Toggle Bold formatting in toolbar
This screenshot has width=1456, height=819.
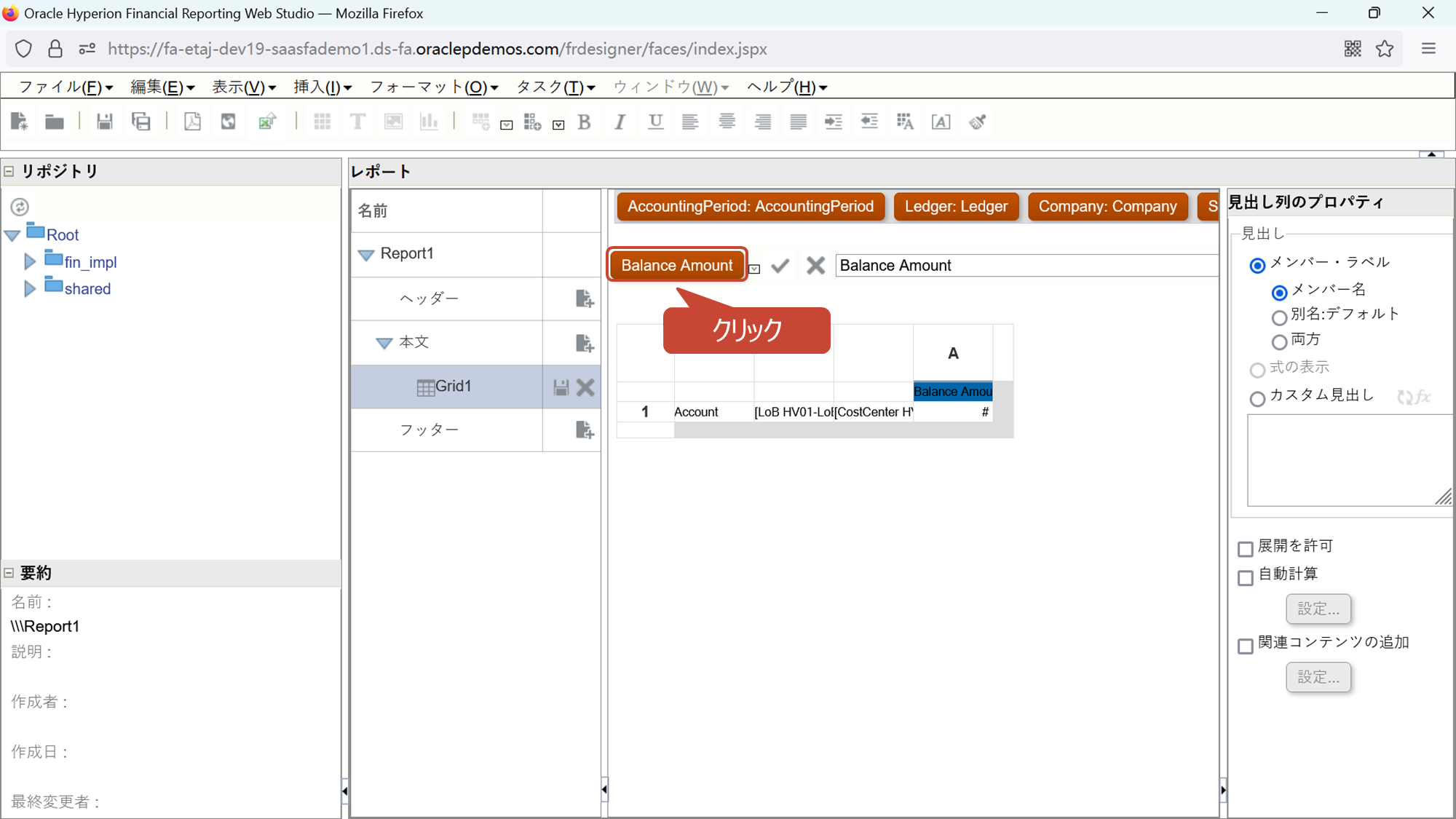(584, 122)
